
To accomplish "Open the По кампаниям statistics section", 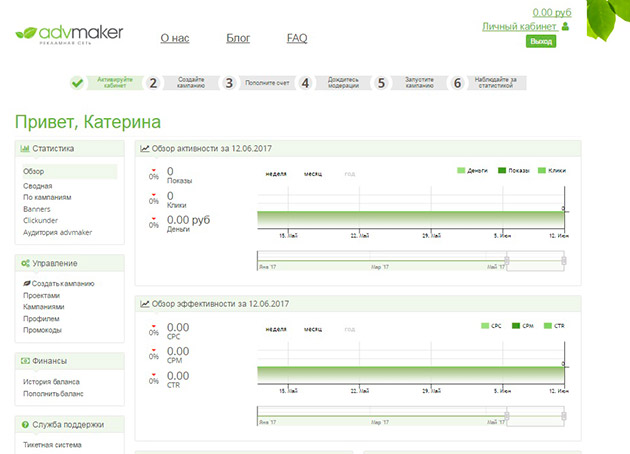I will [x=47, y=197].
